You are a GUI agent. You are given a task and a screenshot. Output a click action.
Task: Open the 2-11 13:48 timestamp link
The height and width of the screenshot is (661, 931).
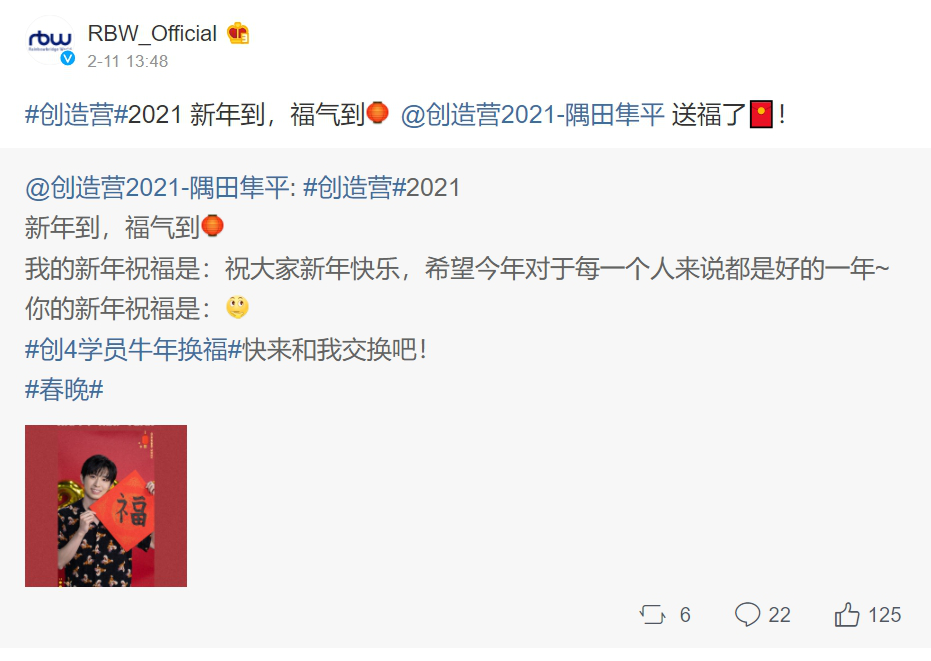[x=128, y=61]
